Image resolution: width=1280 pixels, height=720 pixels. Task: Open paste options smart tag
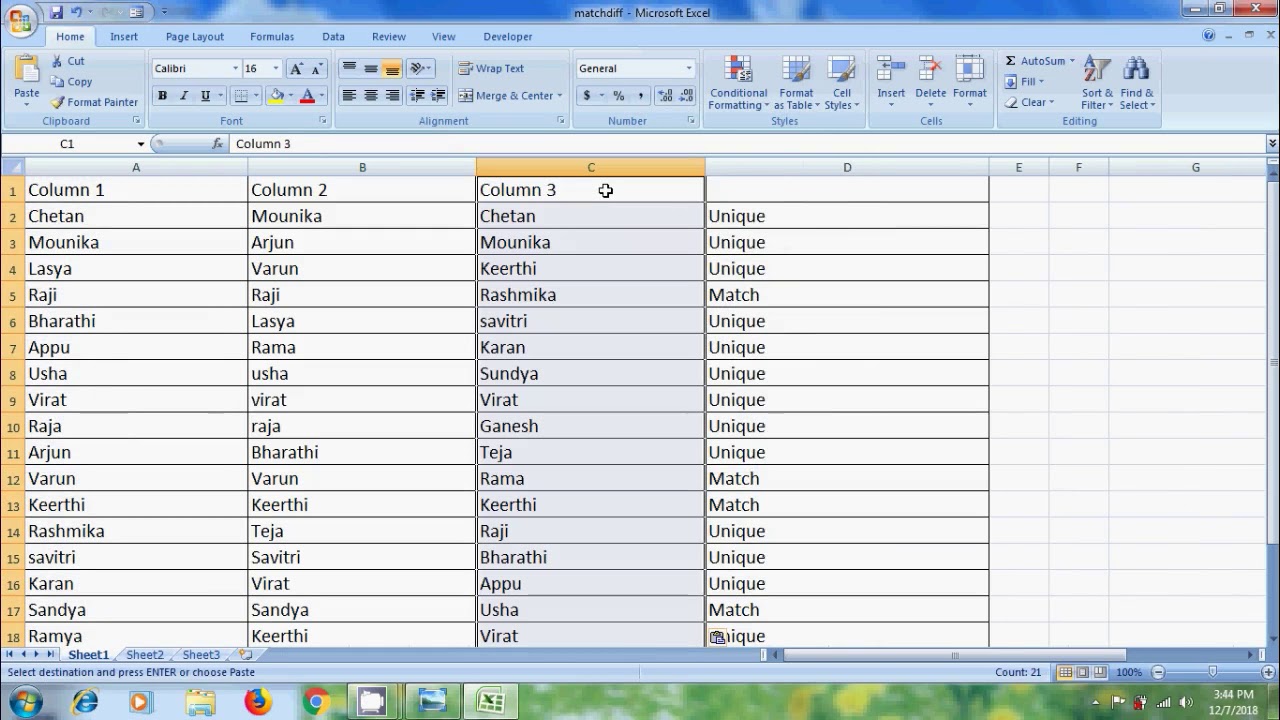click(x=717, y=637)
